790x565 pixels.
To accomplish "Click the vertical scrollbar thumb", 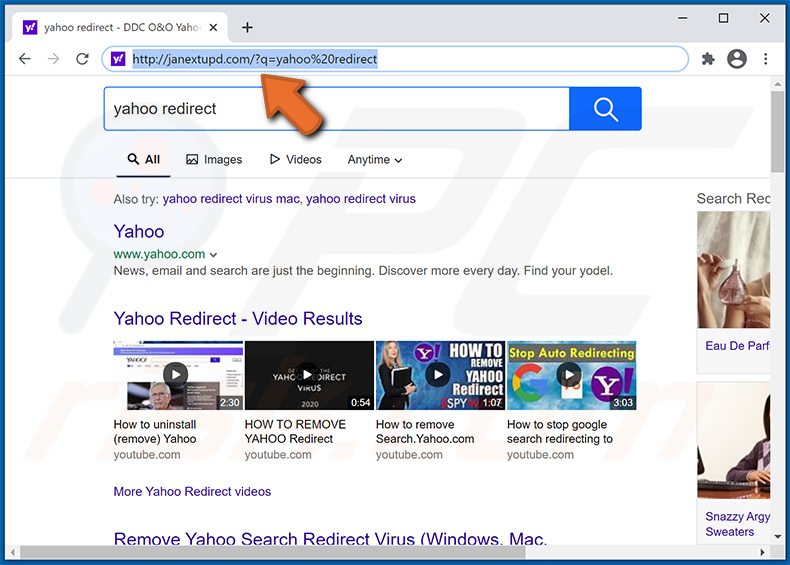I will pyautogui.click(x=777, y=132).
